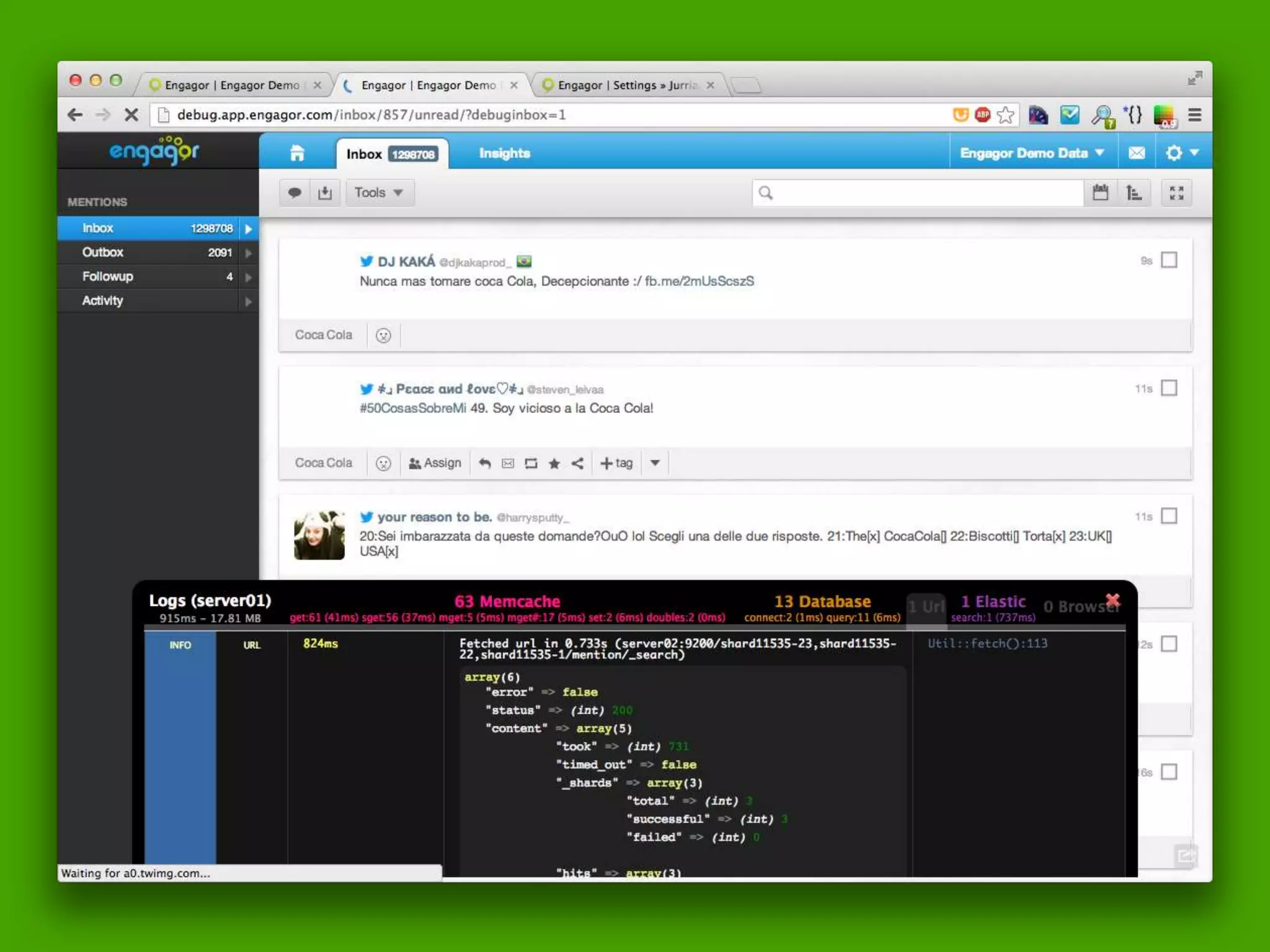Image resolution: width=1270 pixels, height=952 pixels.
Task: Open messages via the envelope icon in the header
Action: pos(1136,153)
